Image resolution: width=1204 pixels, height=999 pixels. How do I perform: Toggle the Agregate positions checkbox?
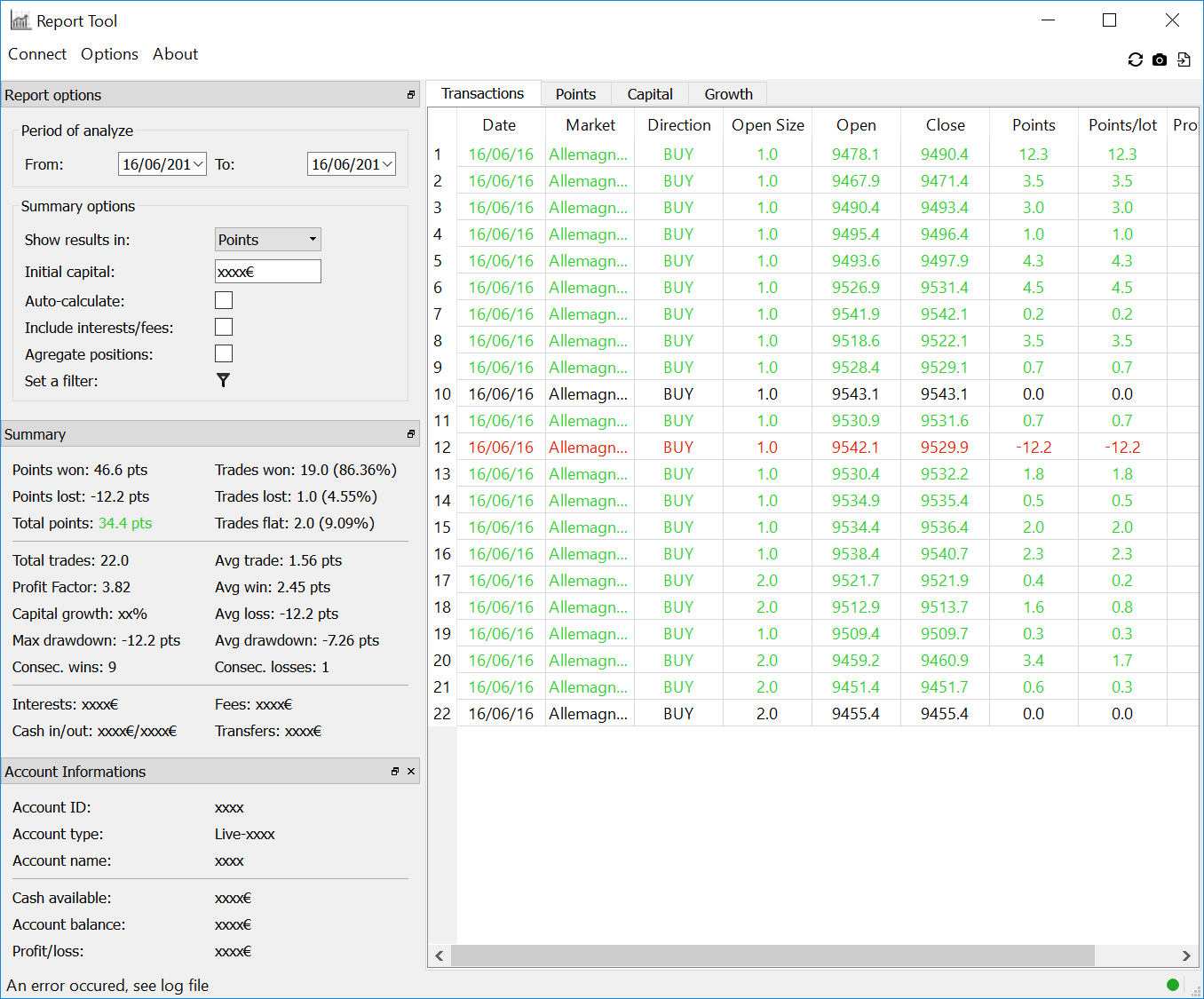coord(224,354)
